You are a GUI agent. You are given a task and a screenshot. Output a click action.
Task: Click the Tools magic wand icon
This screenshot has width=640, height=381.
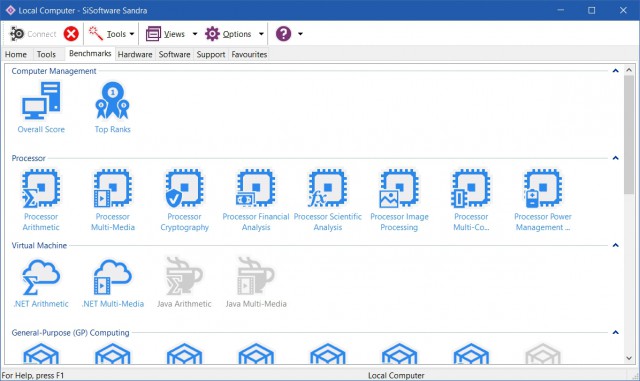pyautogui.click(x=96, y=33)
